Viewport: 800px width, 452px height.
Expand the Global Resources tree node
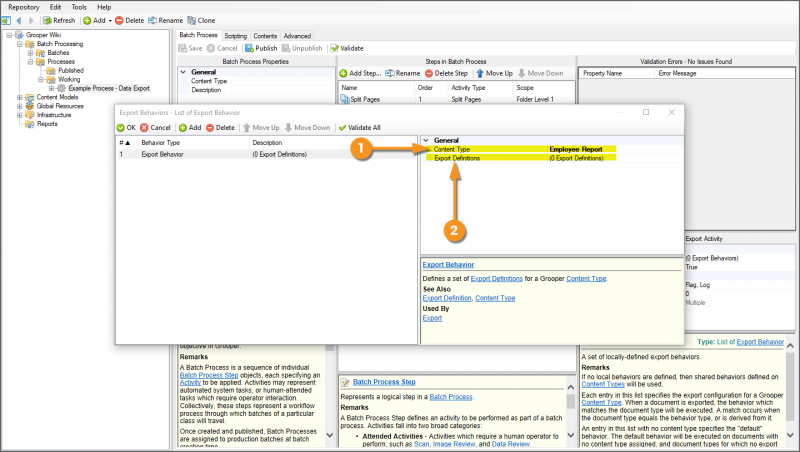pos(19,106)
